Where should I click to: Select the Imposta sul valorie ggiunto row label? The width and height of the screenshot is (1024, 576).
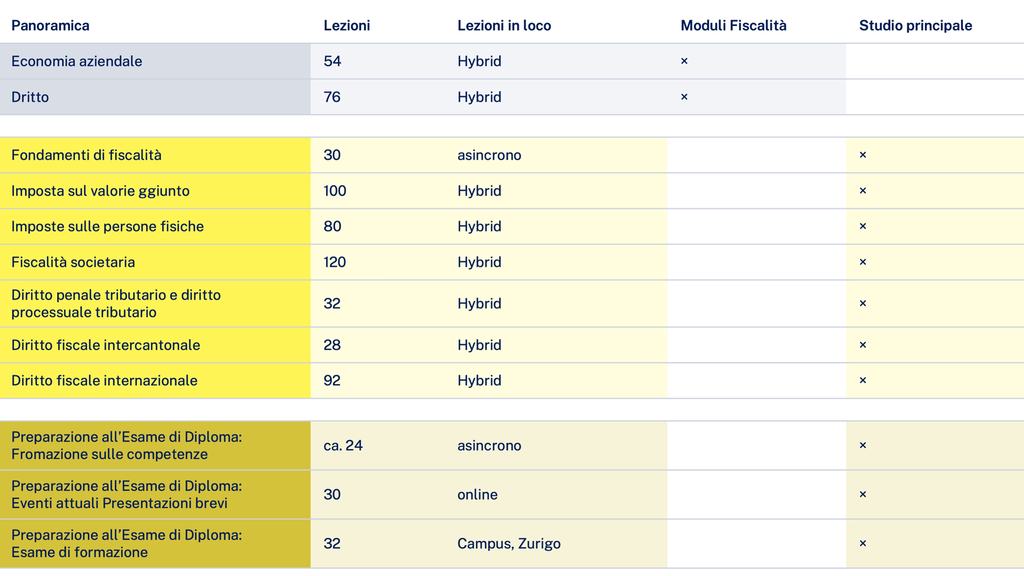[x=100, y=191]
